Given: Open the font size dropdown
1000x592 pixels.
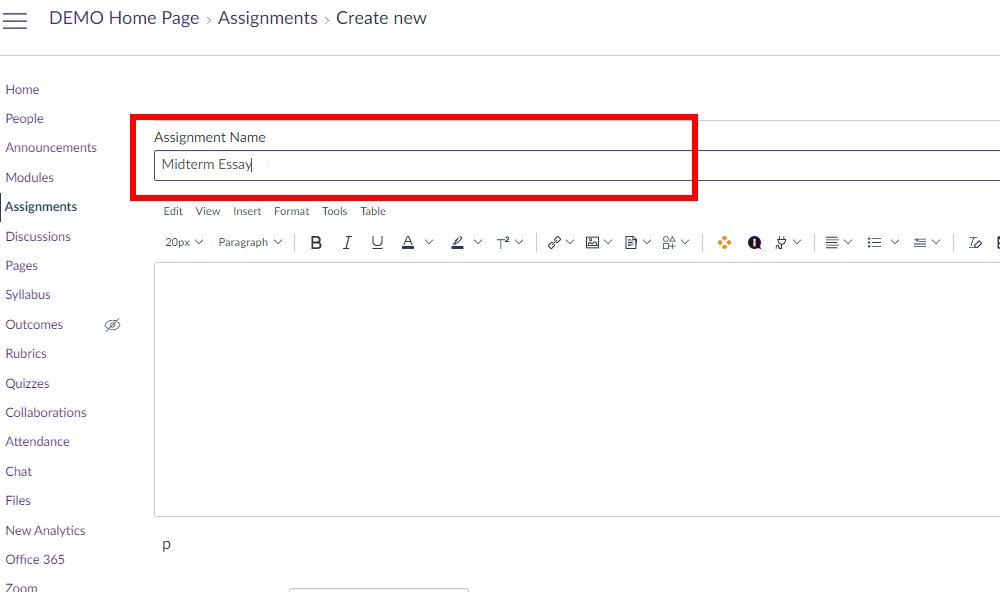Looking at the screenshot, I should (x=183, y=242).
